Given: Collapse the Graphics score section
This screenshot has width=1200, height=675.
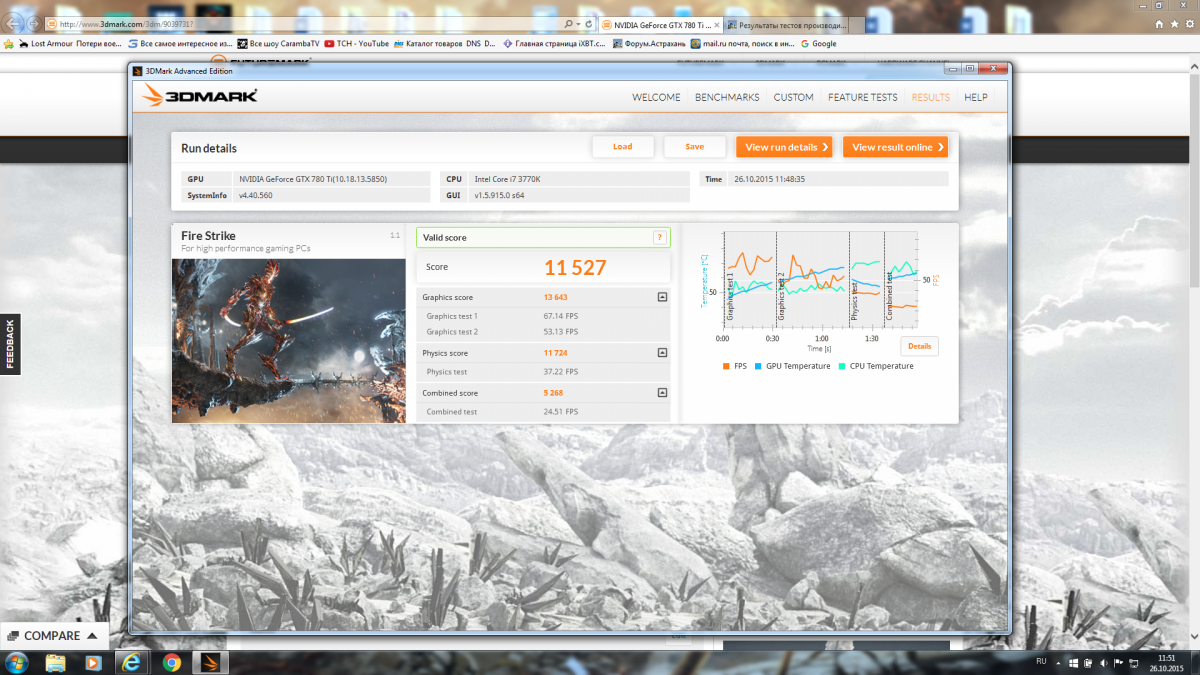Looking at the screenshot, I should pyautogui.click(x=662, y=297).
